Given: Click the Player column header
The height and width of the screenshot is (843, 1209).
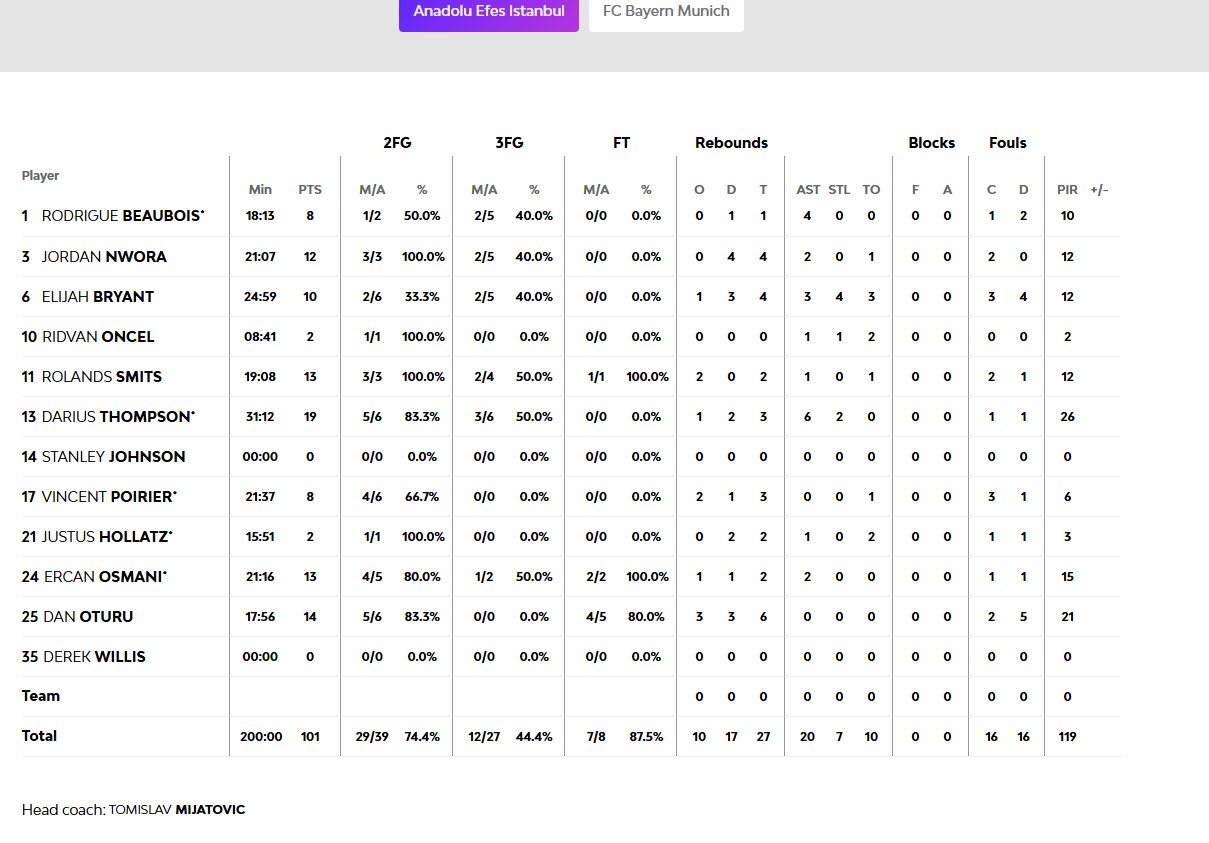Looking at the screenshot, I should click(40, 175).
